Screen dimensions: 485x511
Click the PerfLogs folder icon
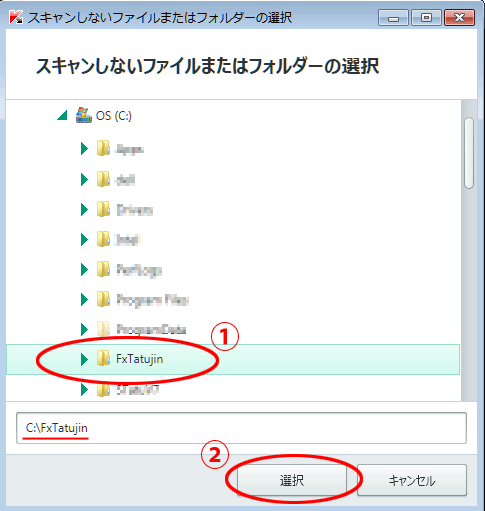click(103, 269)
